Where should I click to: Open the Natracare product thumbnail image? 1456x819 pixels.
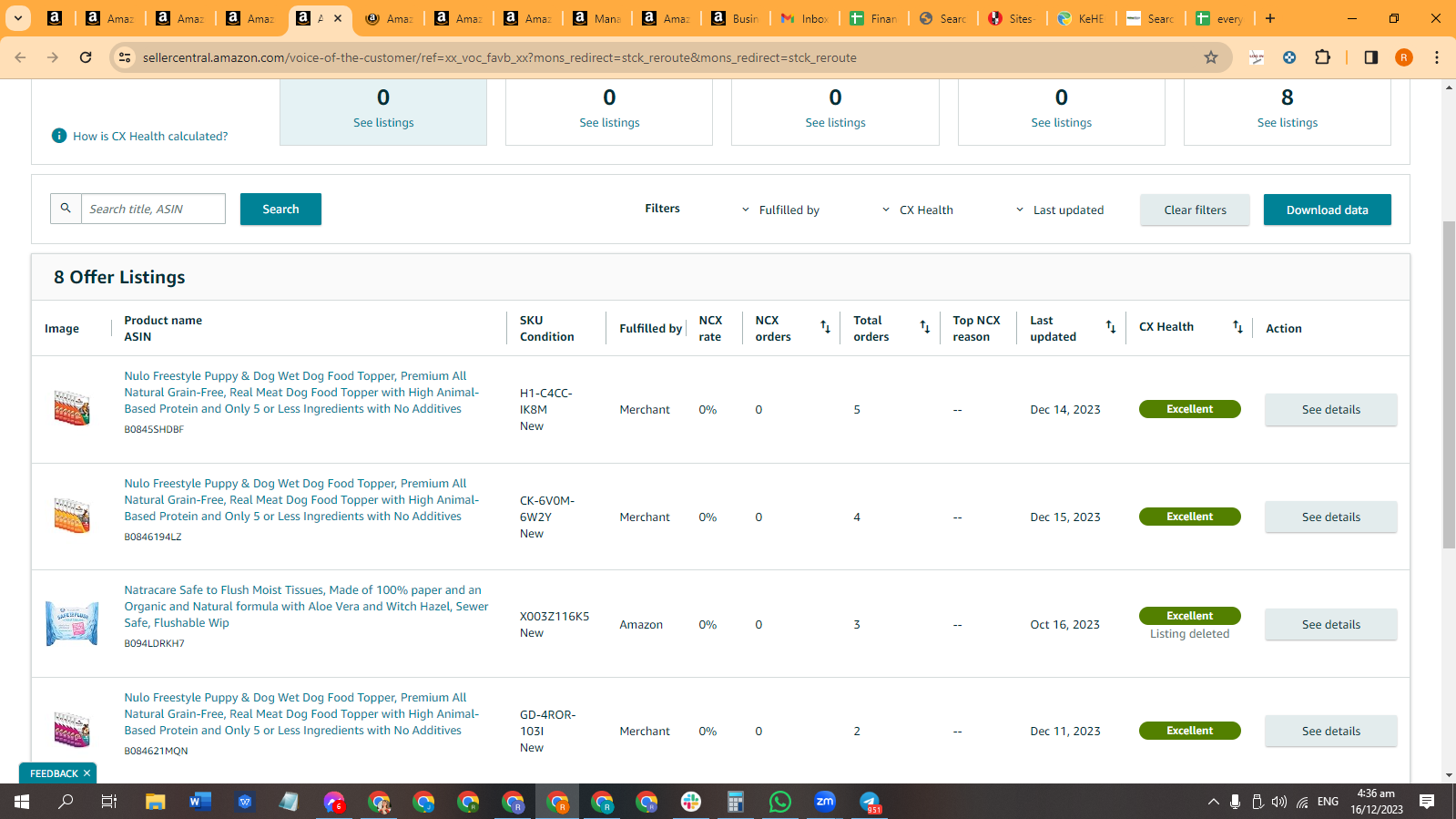pyautogui.click(x=72, y=624)
